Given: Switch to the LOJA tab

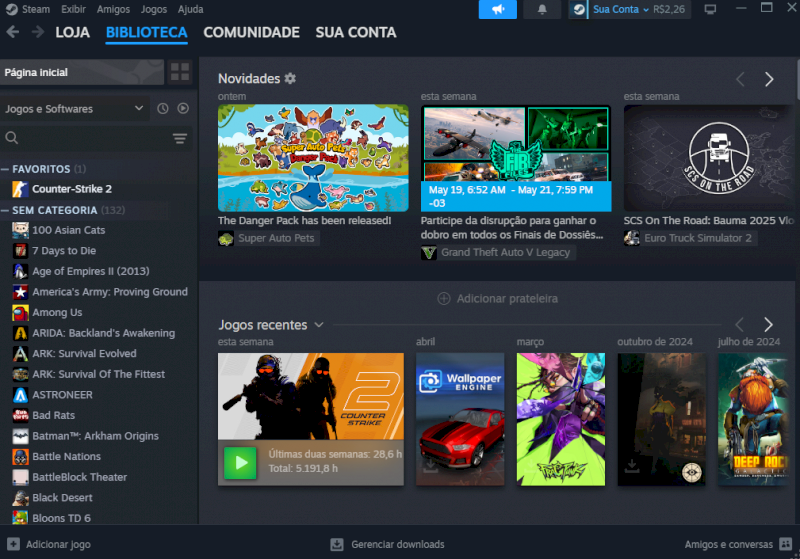Looking at the screenshot, I should pos(72,32).
